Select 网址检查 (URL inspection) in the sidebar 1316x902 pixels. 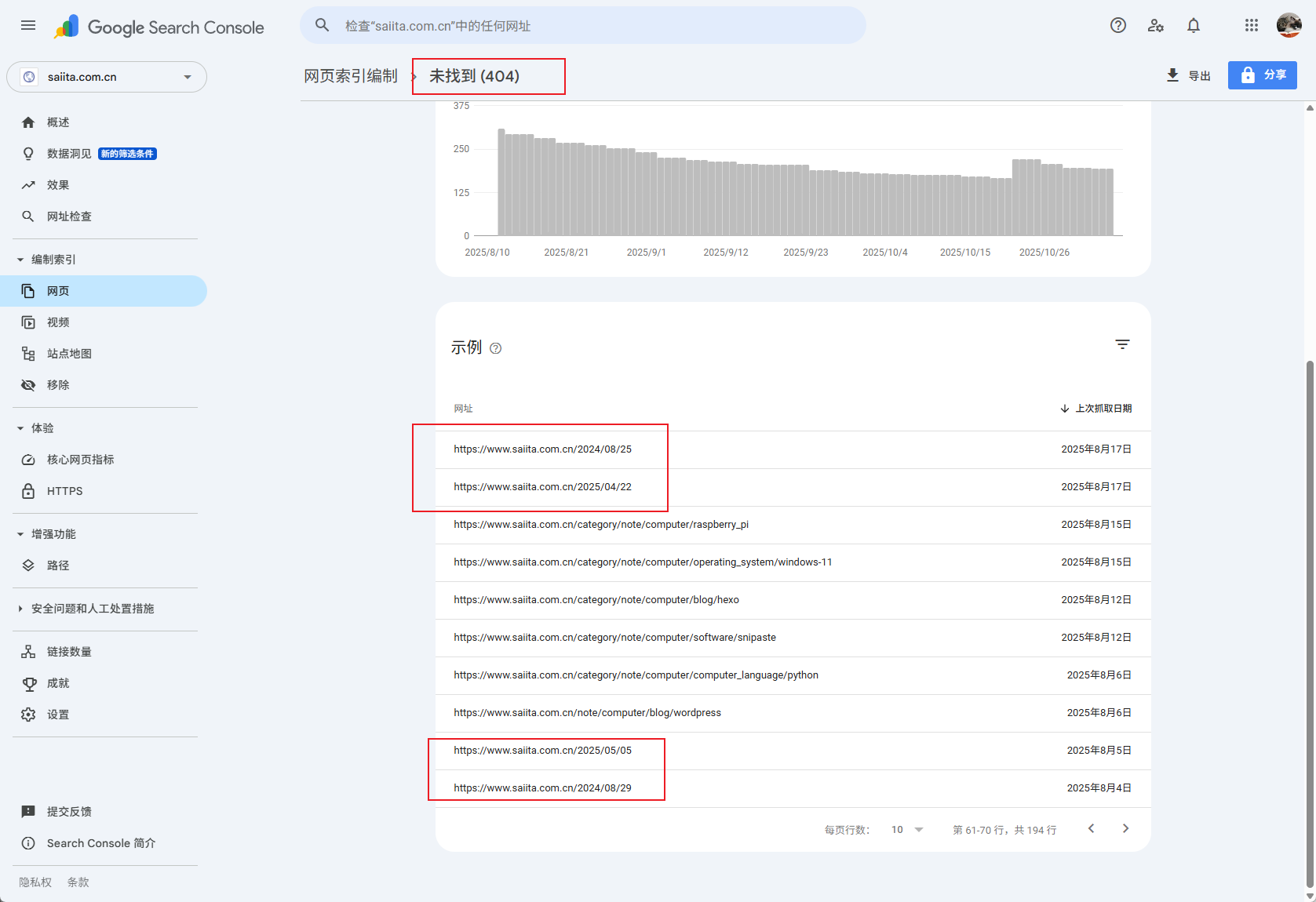68,216
